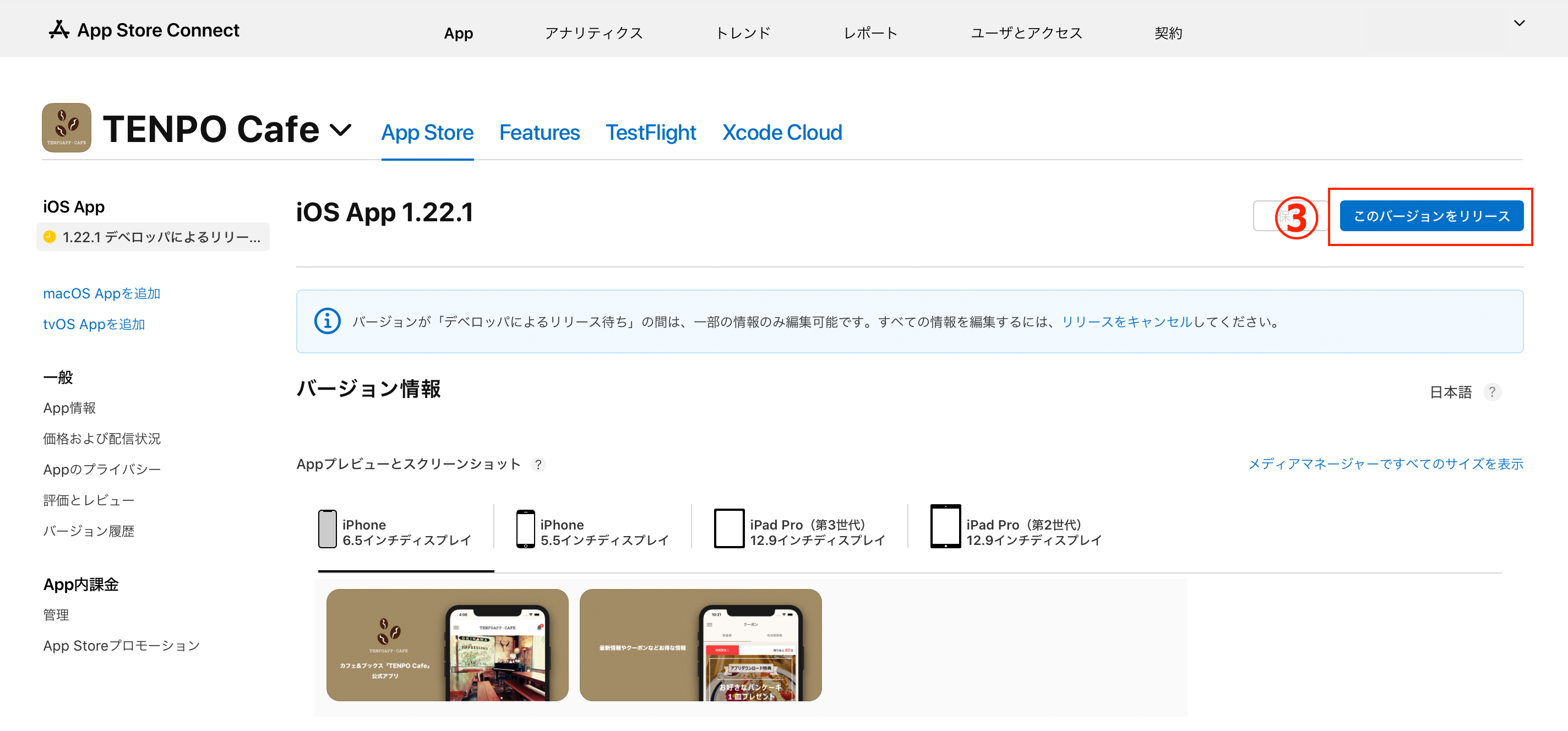Open 評価とレビュー in the sidebar
Image resolution: width=1568 pixels, height=731 pixels.
point(89,500)
